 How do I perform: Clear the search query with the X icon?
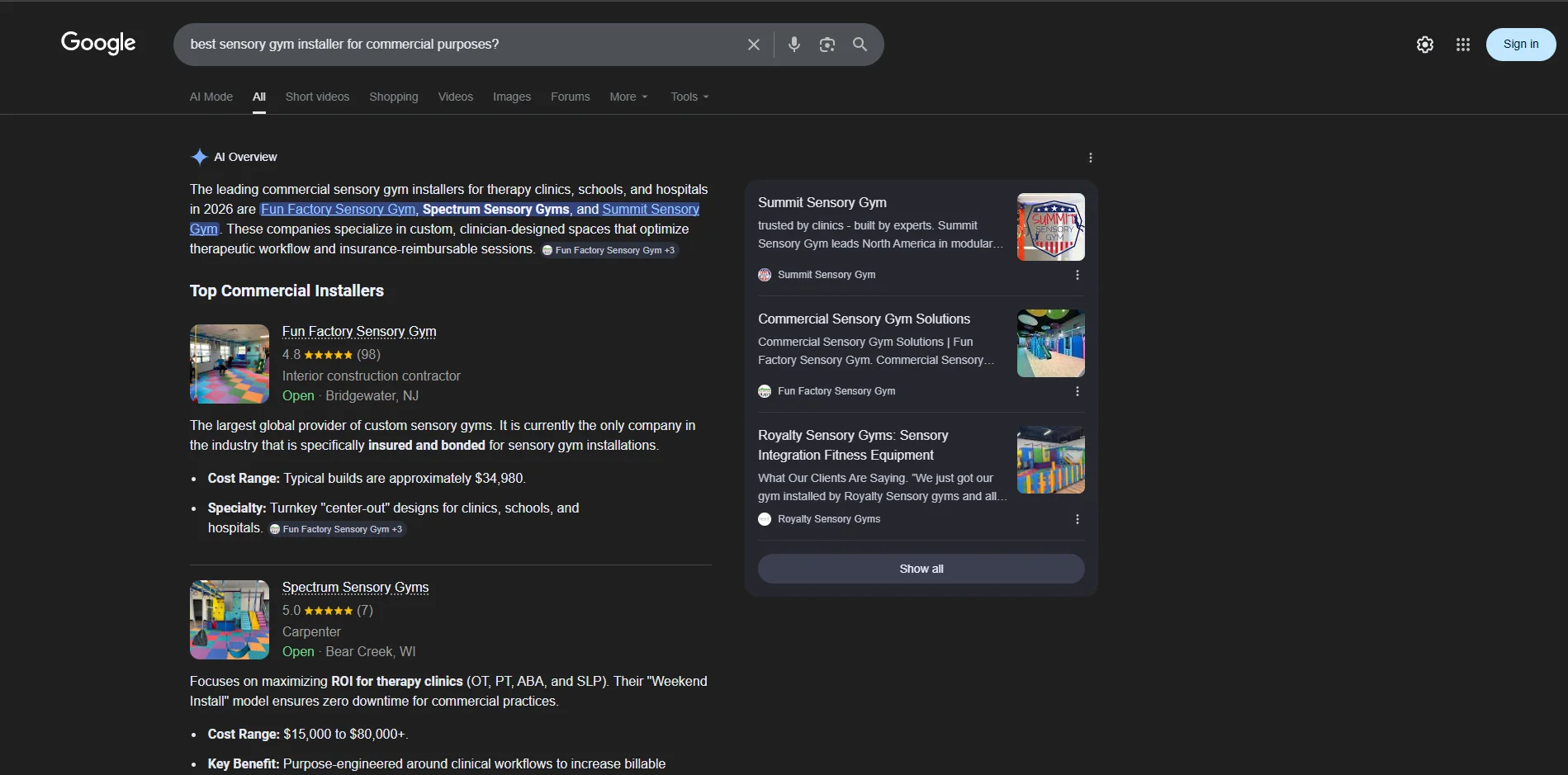(x=753, y=45)
